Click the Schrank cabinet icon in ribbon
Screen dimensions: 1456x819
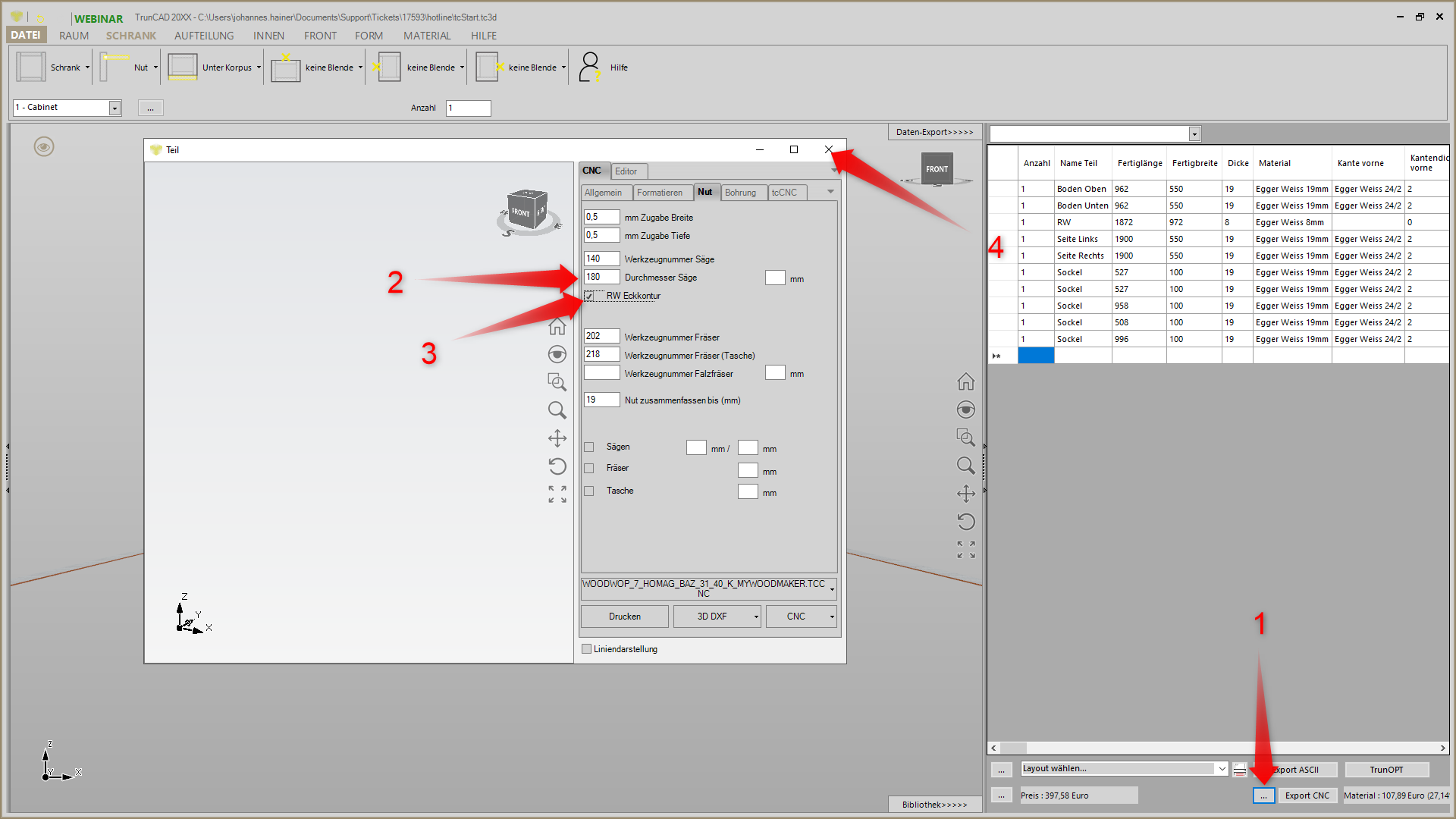(x=31, y=67)
